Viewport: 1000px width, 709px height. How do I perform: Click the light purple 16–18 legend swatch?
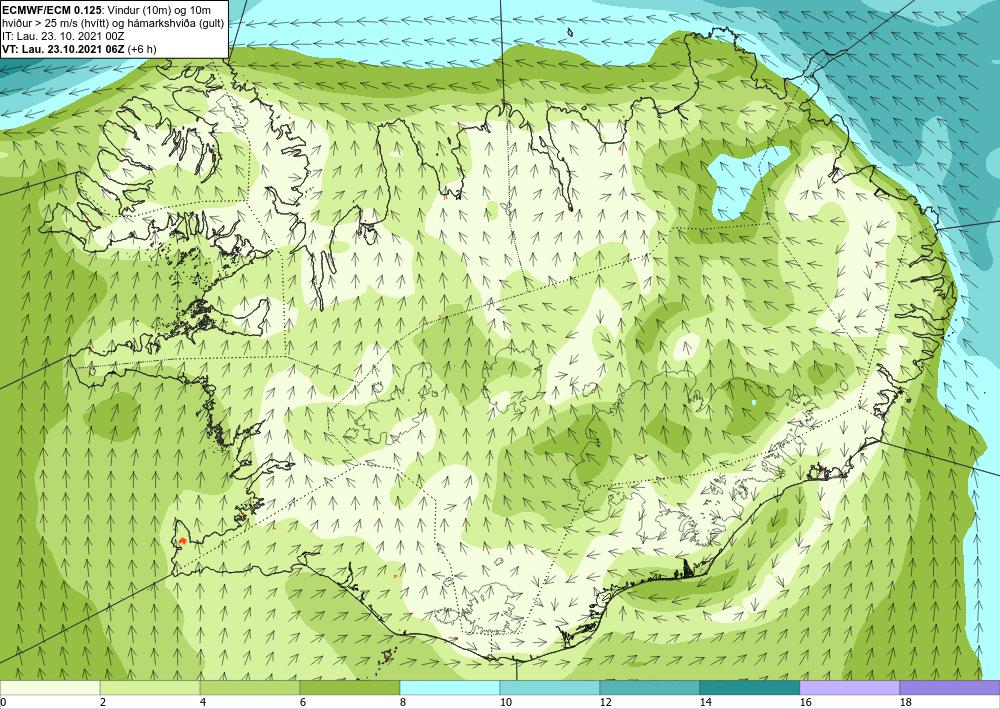coord(849,687)
